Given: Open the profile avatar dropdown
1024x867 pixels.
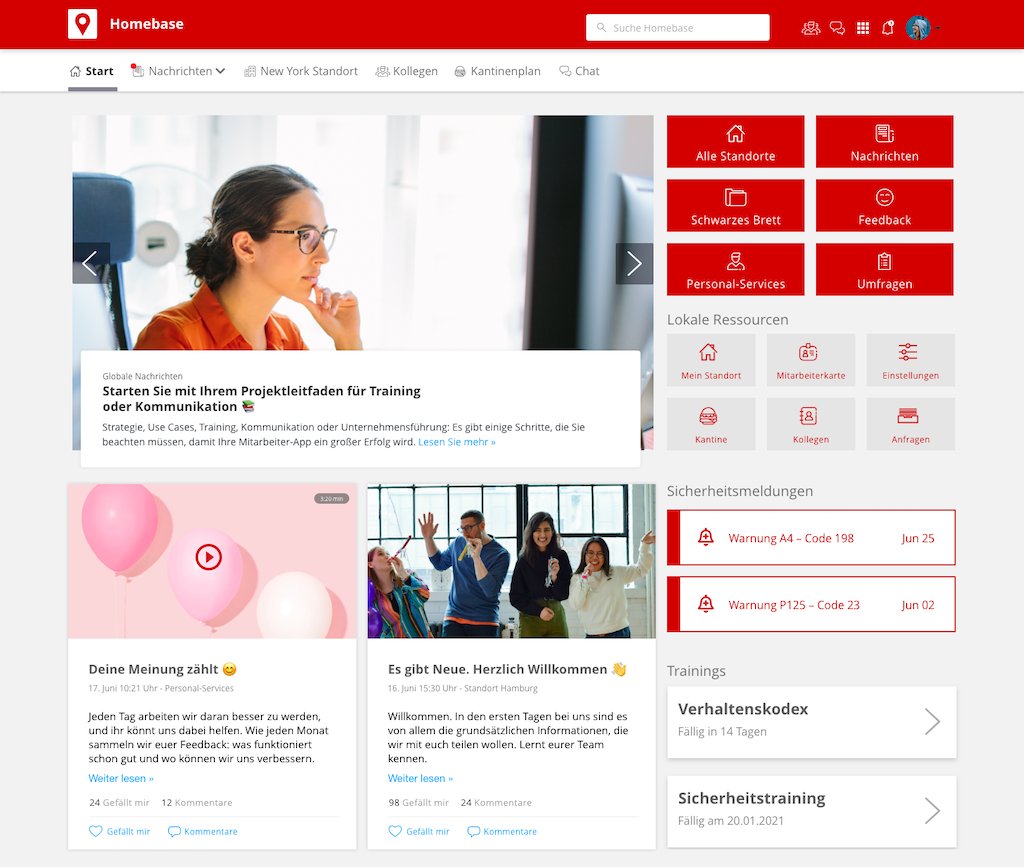Looking at the screenshot, I should pos(921,27).
